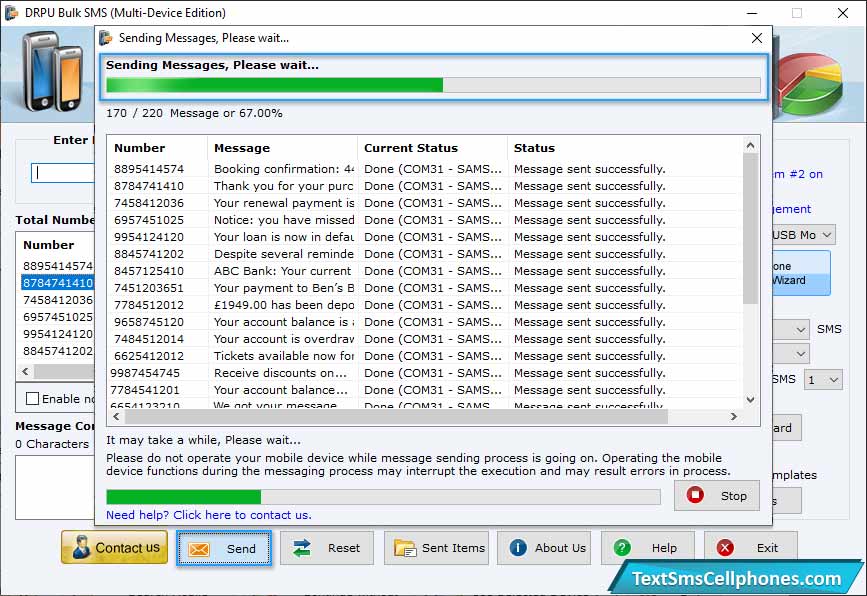Open the help contact link
Viewport: 867px width, 596px height.
point(208,515)
